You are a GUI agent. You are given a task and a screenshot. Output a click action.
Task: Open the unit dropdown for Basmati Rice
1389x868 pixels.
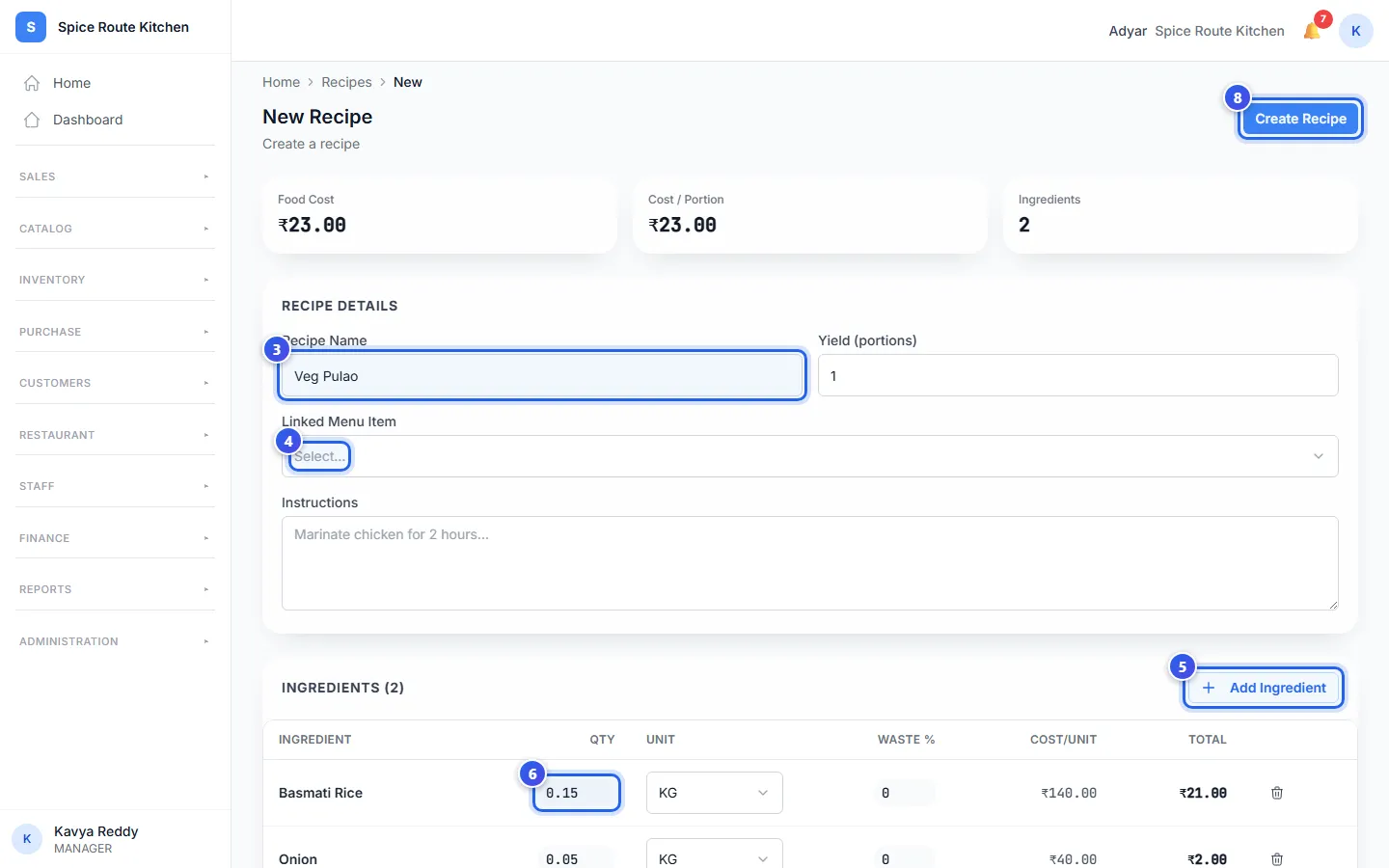pos(714,793)
